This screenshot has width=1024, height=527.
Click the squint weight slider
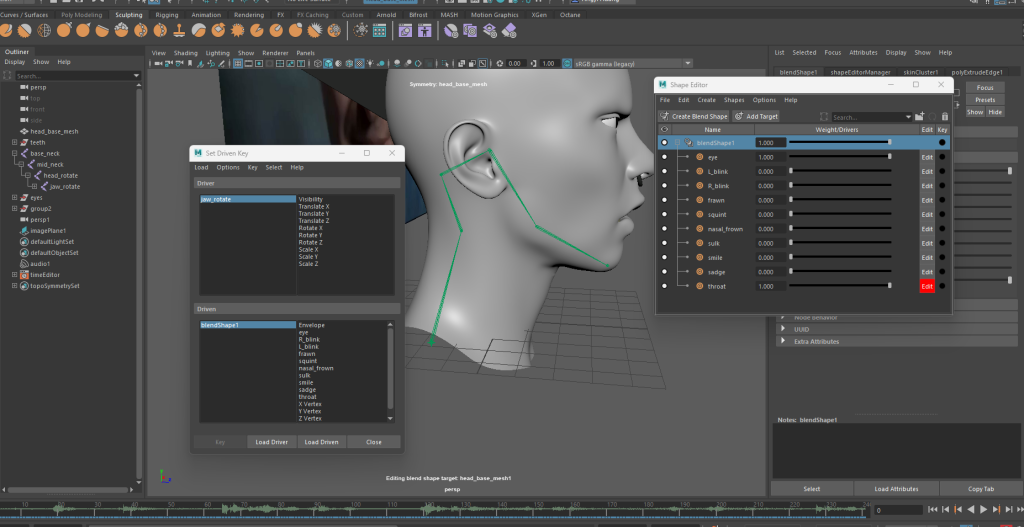(x=840, y=215)
